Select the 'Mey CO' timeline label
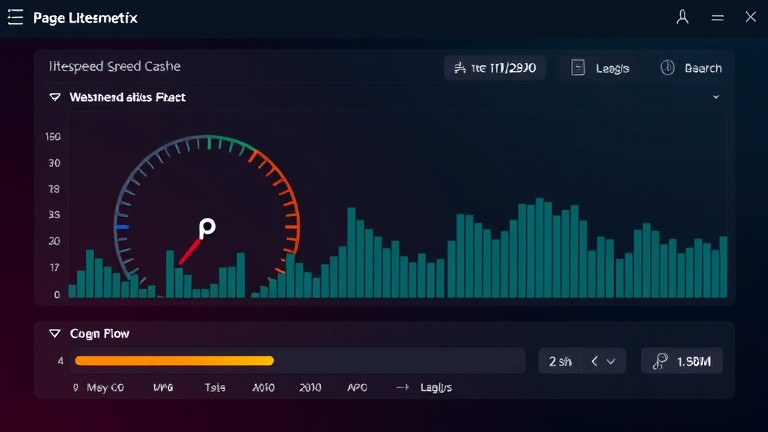 (x=105, y=387)
